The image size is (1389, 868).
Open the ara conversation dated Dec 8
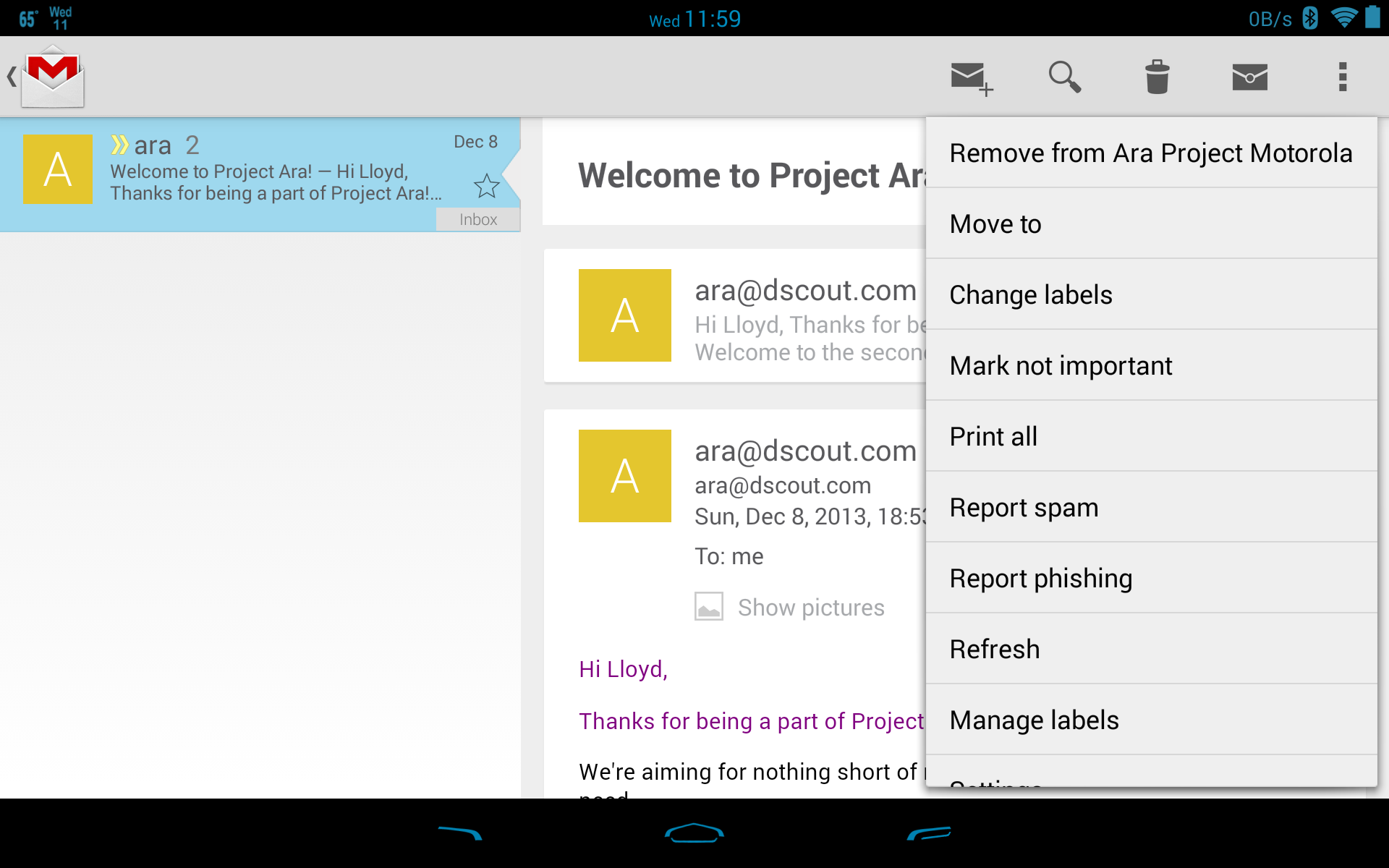pyautogui.click(x=260, y=174)
